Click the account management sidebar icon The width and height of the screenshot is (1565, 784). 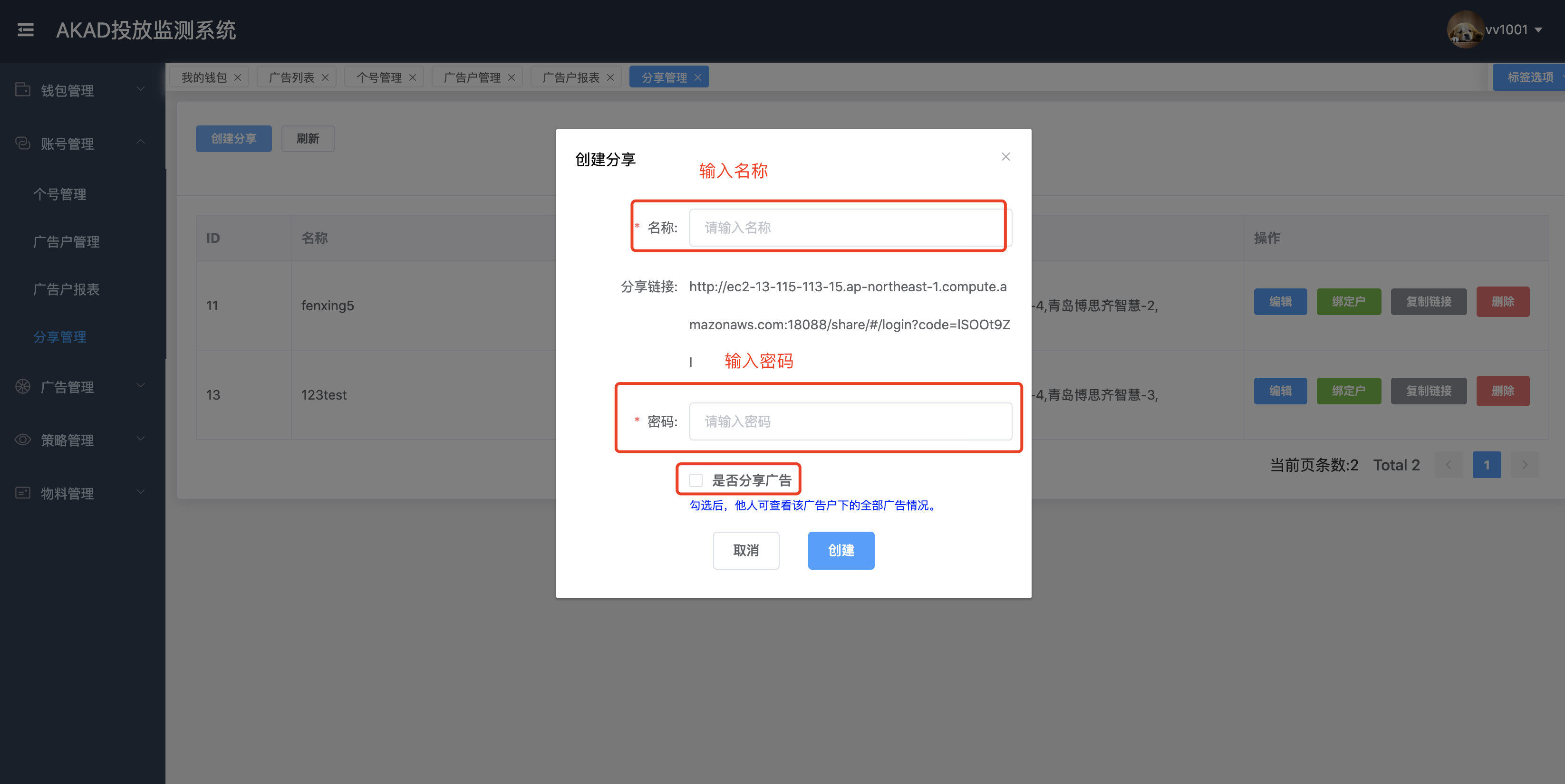tap(22, 143)
